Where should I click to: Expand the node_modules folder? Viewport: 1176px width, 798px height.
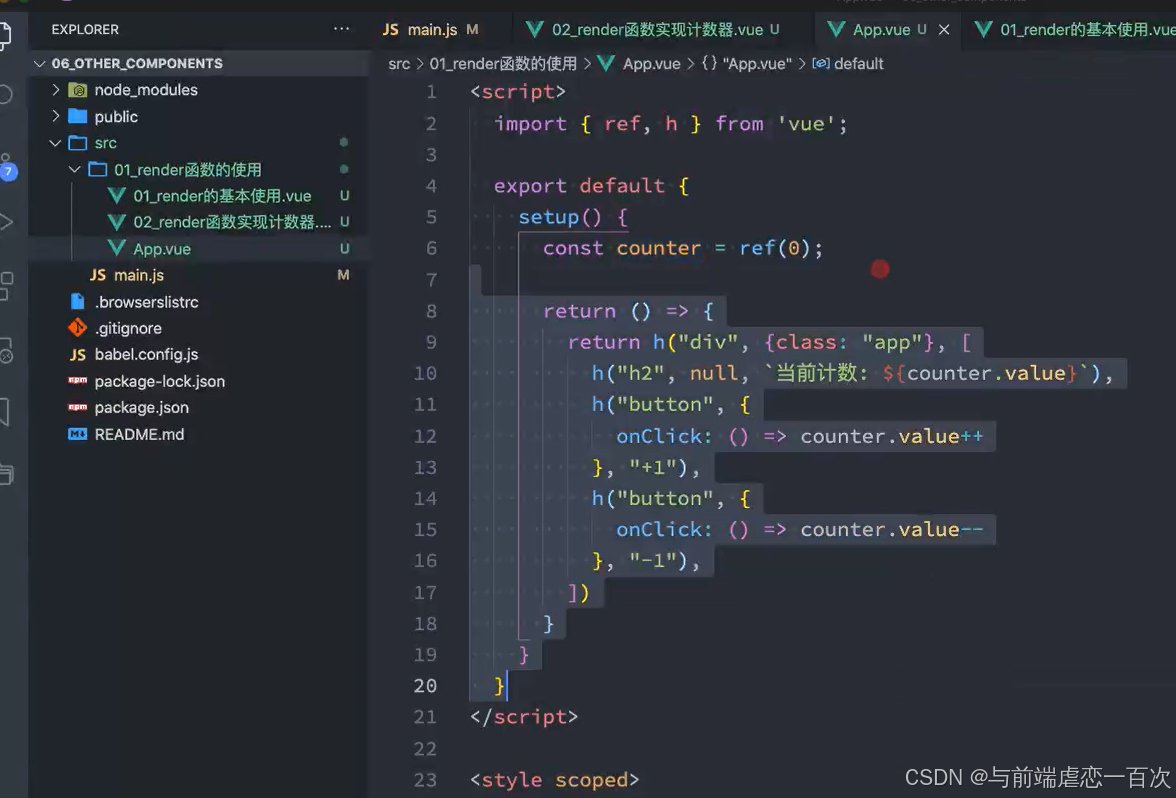[x=56, y=90]
